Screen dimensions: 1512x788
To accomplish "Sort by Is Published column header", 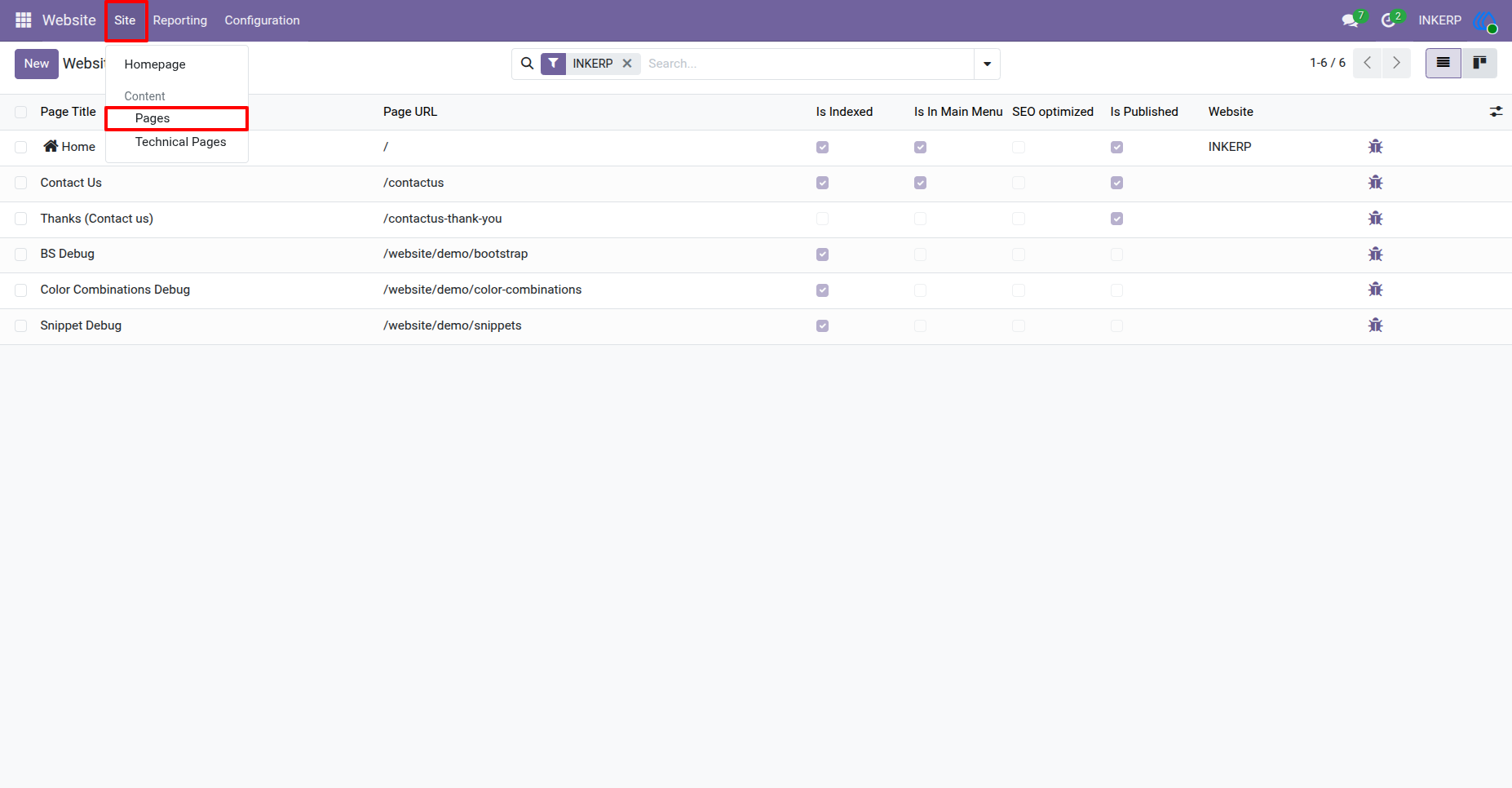I will point(1143,112).
